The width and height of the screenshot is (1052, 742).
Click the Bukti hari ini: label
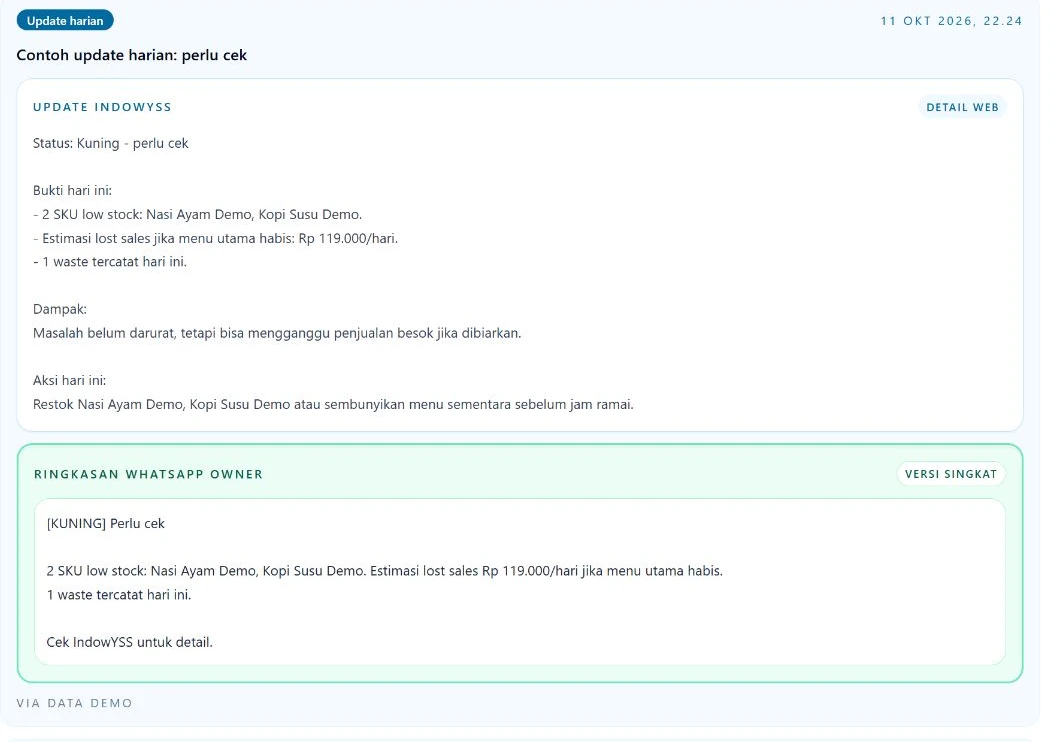tap(72, 191)
